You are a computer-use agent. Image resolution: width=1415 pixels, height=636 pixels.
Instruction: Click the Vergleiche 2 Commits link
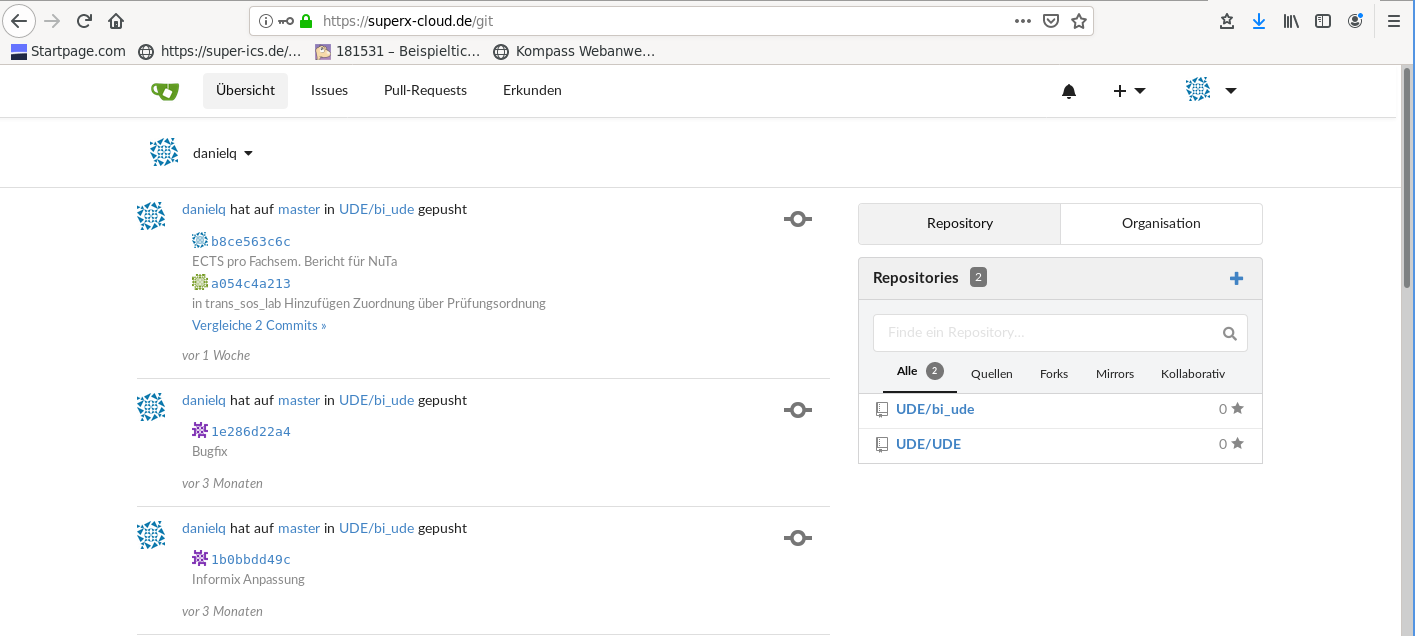[x=259, y=325]
